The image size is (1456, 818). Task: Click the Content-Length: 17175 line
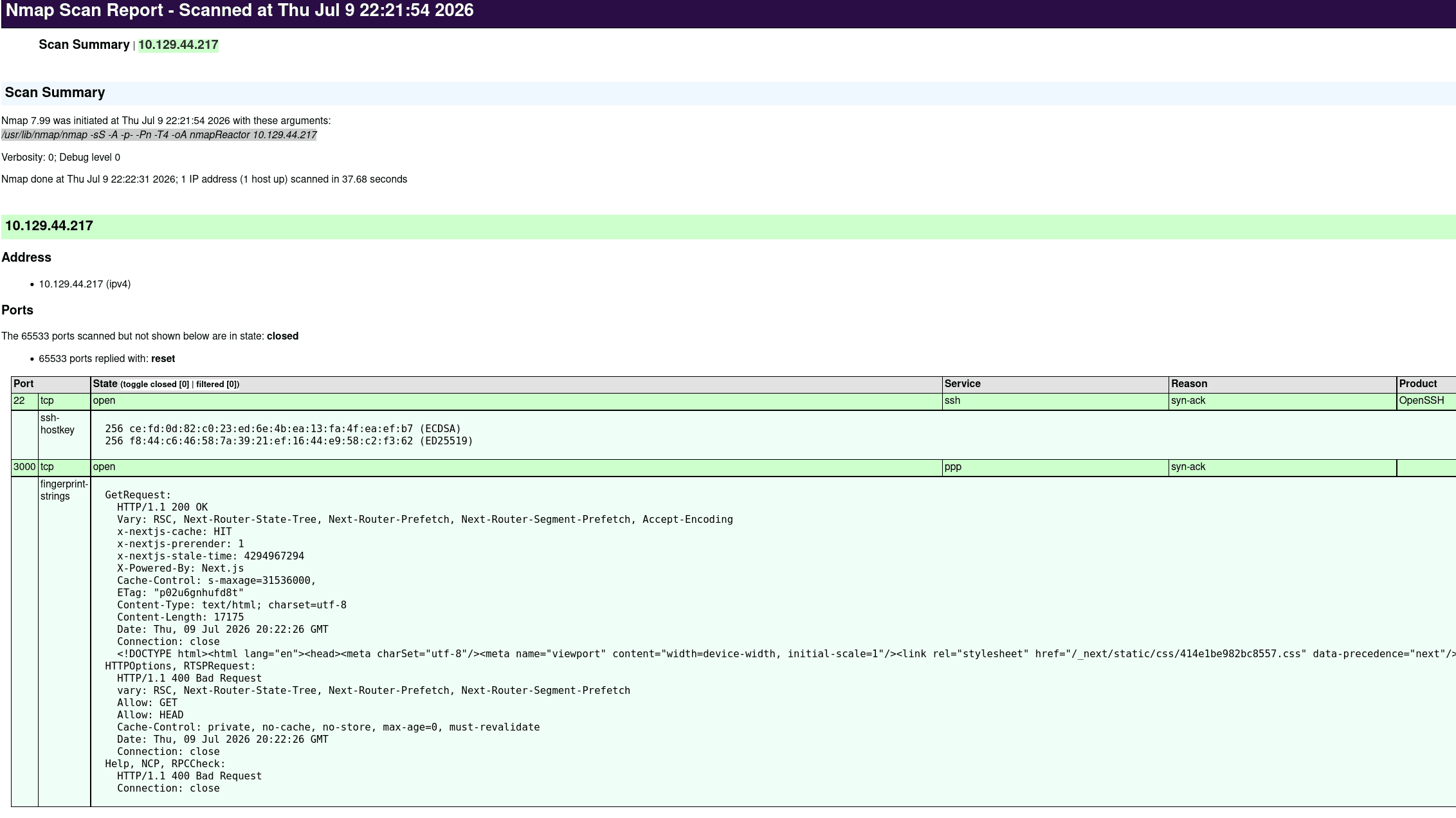(x=180, y=617)
